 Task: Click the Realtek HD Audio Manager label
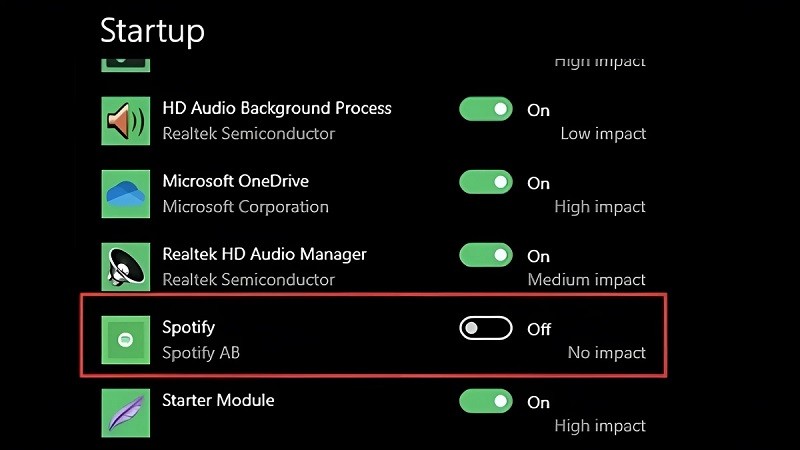click(264, 254)
